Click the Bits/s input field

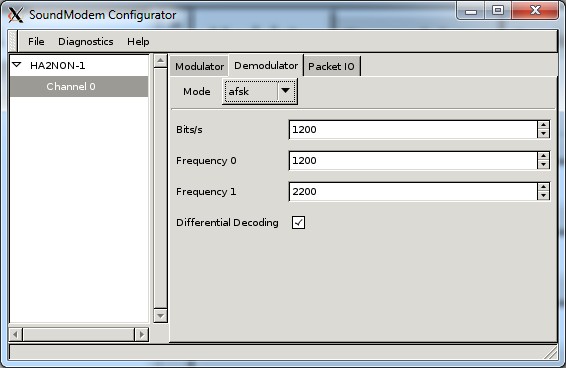point(413,130)
